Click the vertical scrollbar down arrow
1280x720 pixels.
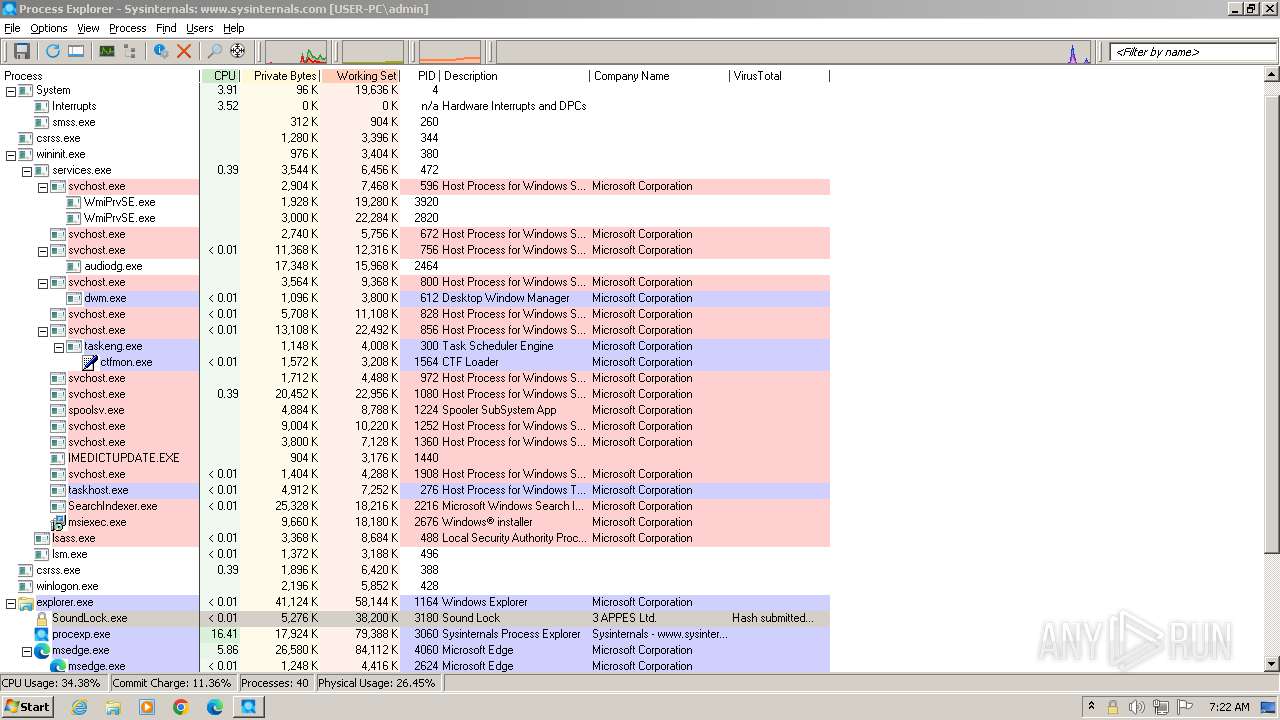click(1272, 664)
